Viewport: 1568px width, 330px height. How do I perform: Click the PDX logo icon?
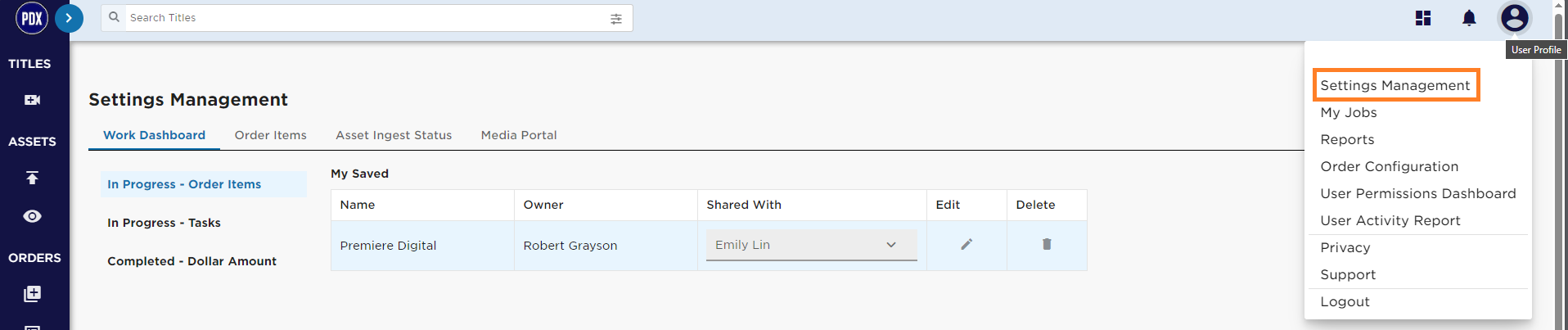pos(32,18)
